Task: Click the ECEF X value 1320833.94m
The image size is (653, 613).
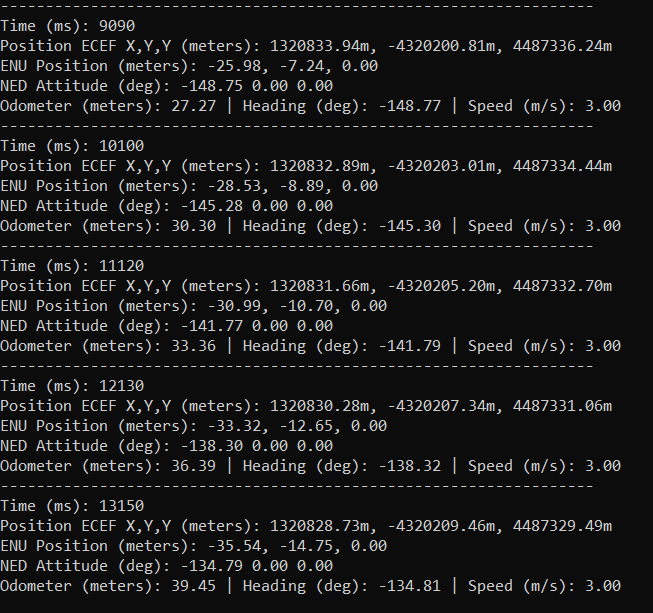Action: [x=319, y=46]
